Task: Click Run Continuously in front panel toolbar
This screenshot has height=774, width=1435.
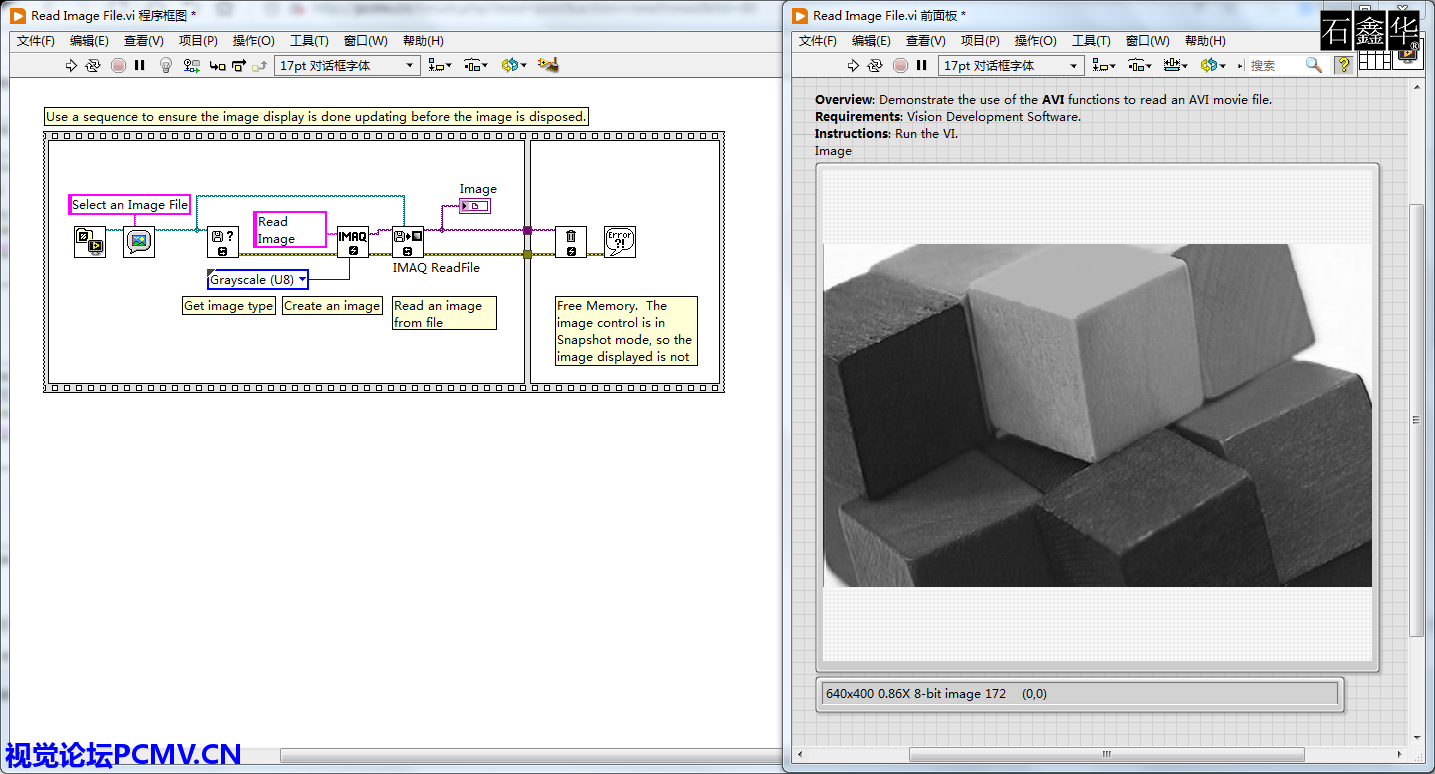Action: coord(875,66)
